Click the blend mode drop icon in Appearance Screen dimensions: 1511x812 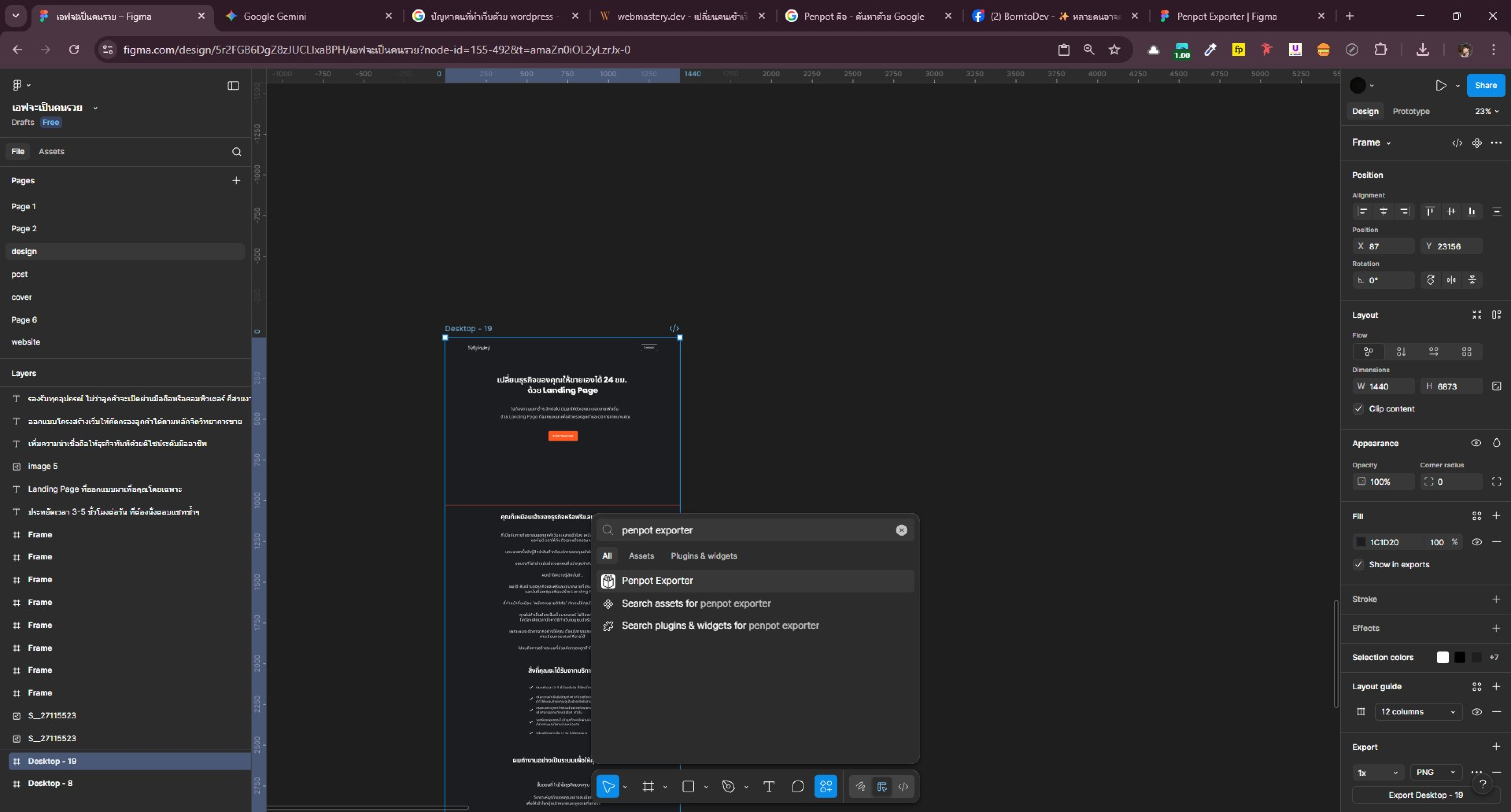tap(1496, 443)
